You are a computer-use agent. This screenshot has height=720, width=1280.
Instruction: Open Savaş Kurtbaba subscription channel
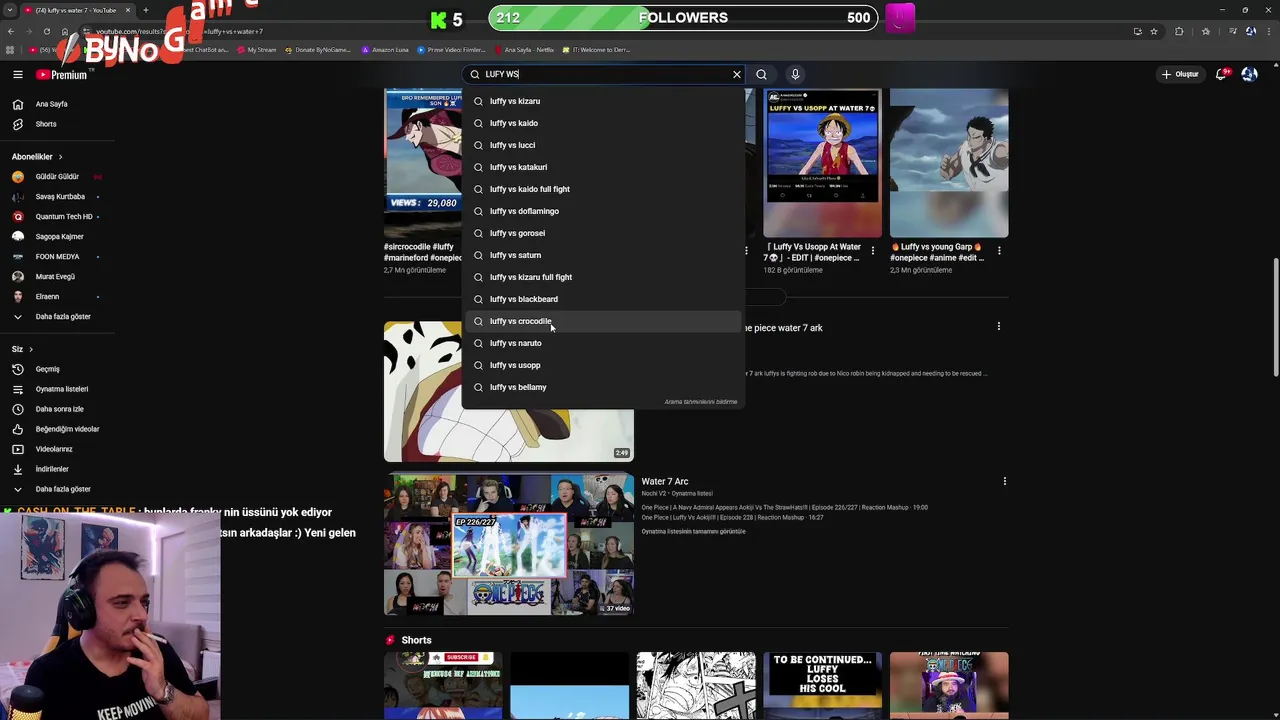60,197
